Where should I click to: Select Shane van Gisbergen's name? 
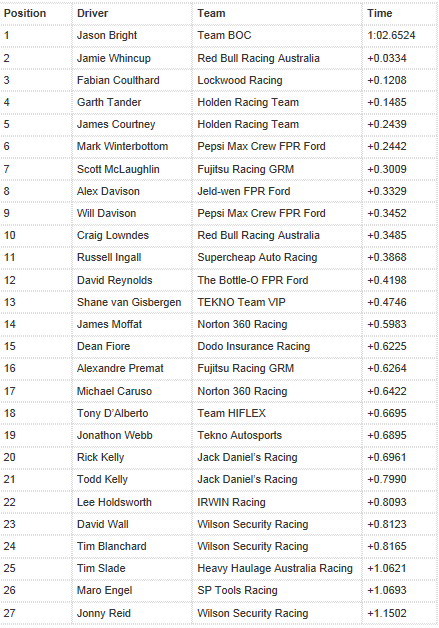point(129,302)
